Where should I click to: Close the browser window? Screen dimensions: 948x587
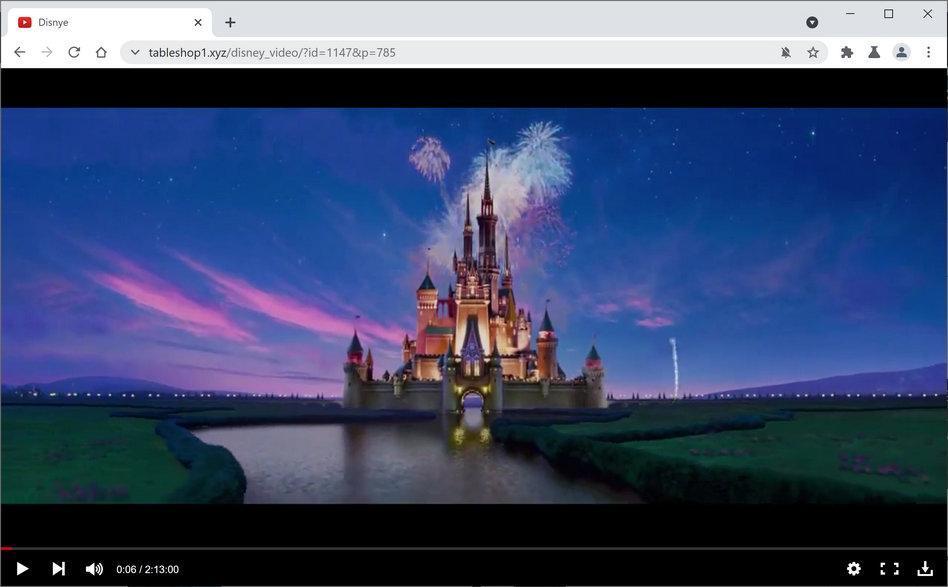click(927, 13)
